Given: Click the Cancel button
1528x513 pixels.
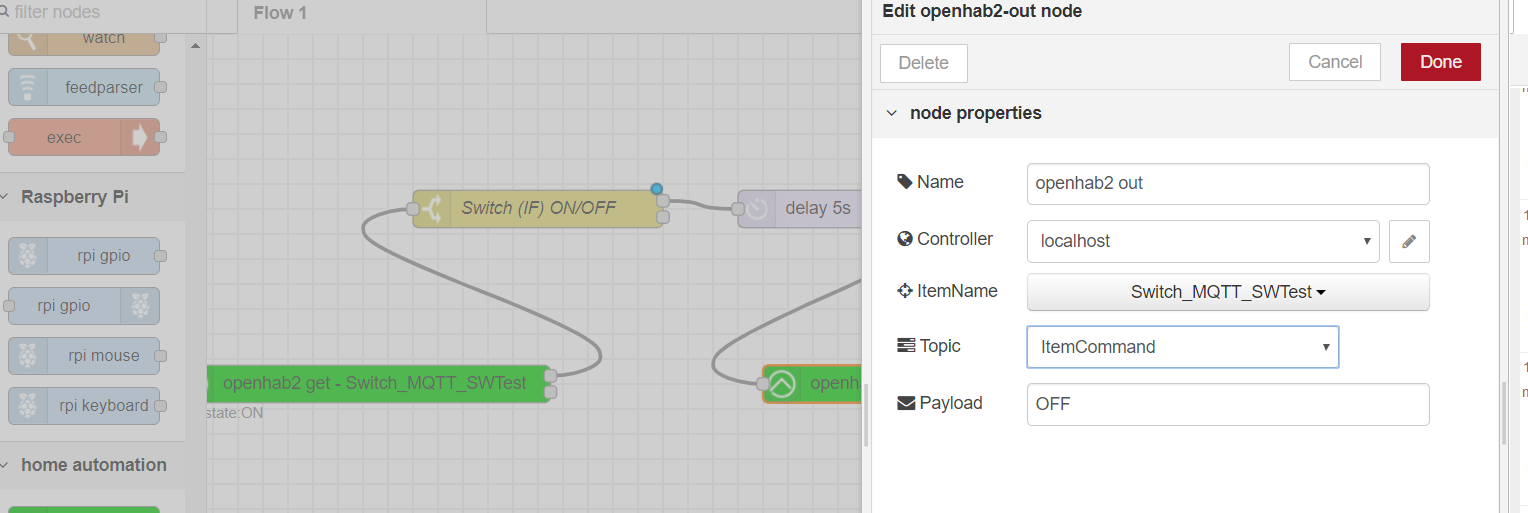Looking at the screenshot, I should (x=1334, y=62).
